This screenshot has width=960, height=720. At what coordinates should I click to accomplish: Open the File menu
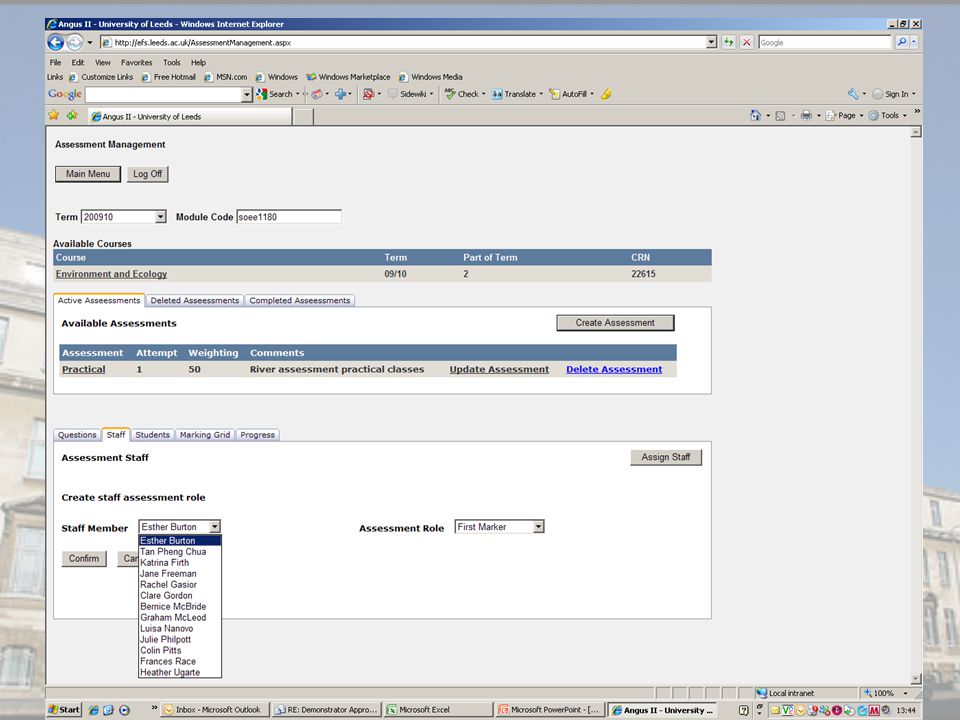[55, 62]
